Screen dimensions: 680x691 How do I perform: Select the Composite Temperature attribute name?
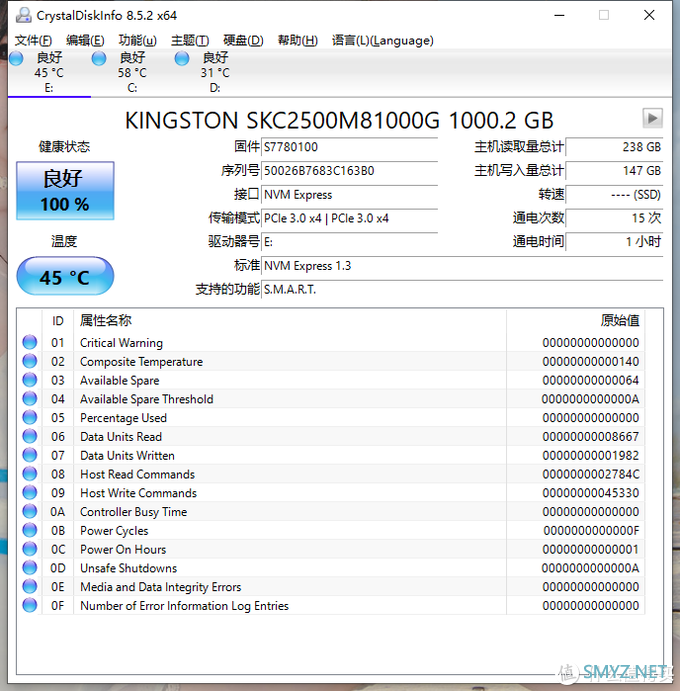141,362
